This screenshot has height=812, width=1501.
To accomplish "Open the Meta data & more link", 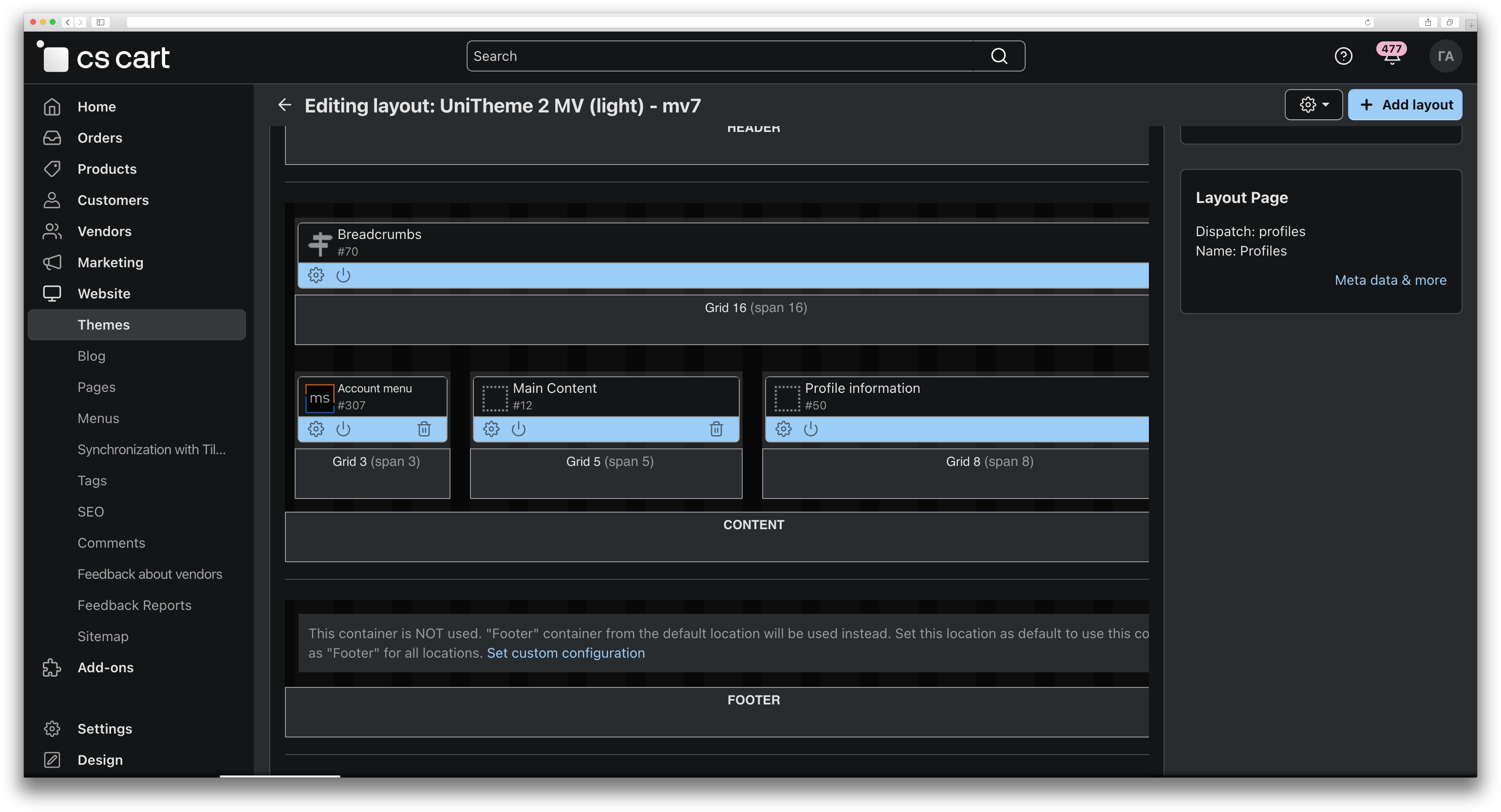I will pyautogui.click(x=1390, y=280).
